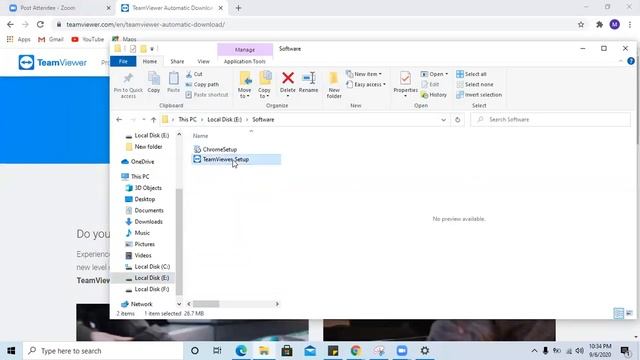Viewport: 640px width, 360px height.
Task: Open Pictures in navigation pane
Action: [x=140, y=244]
